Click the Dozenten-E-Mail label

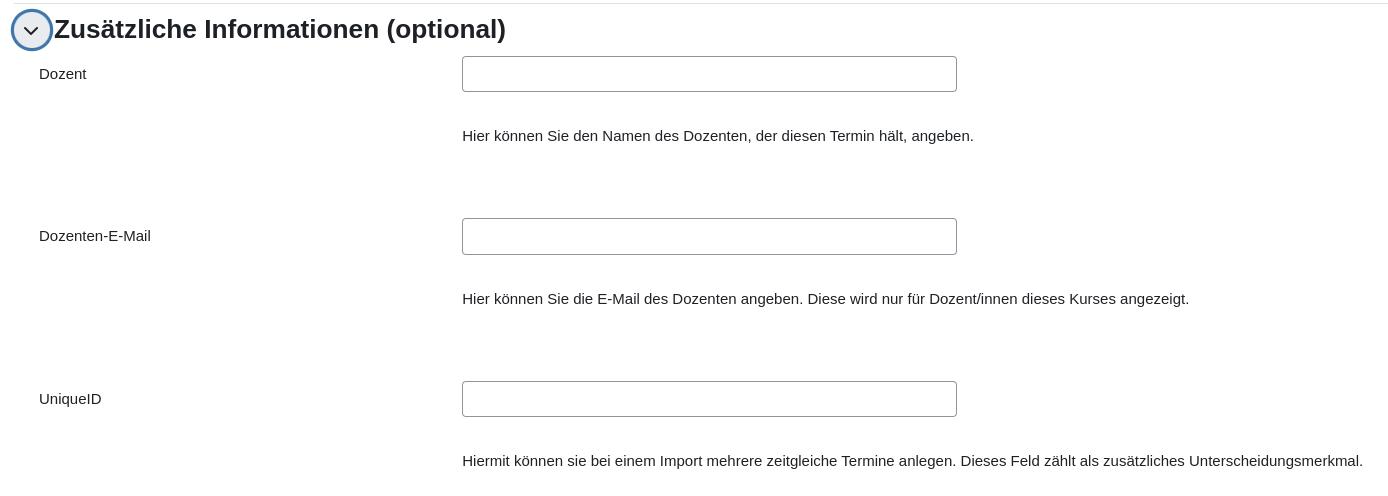click(94, 236)
